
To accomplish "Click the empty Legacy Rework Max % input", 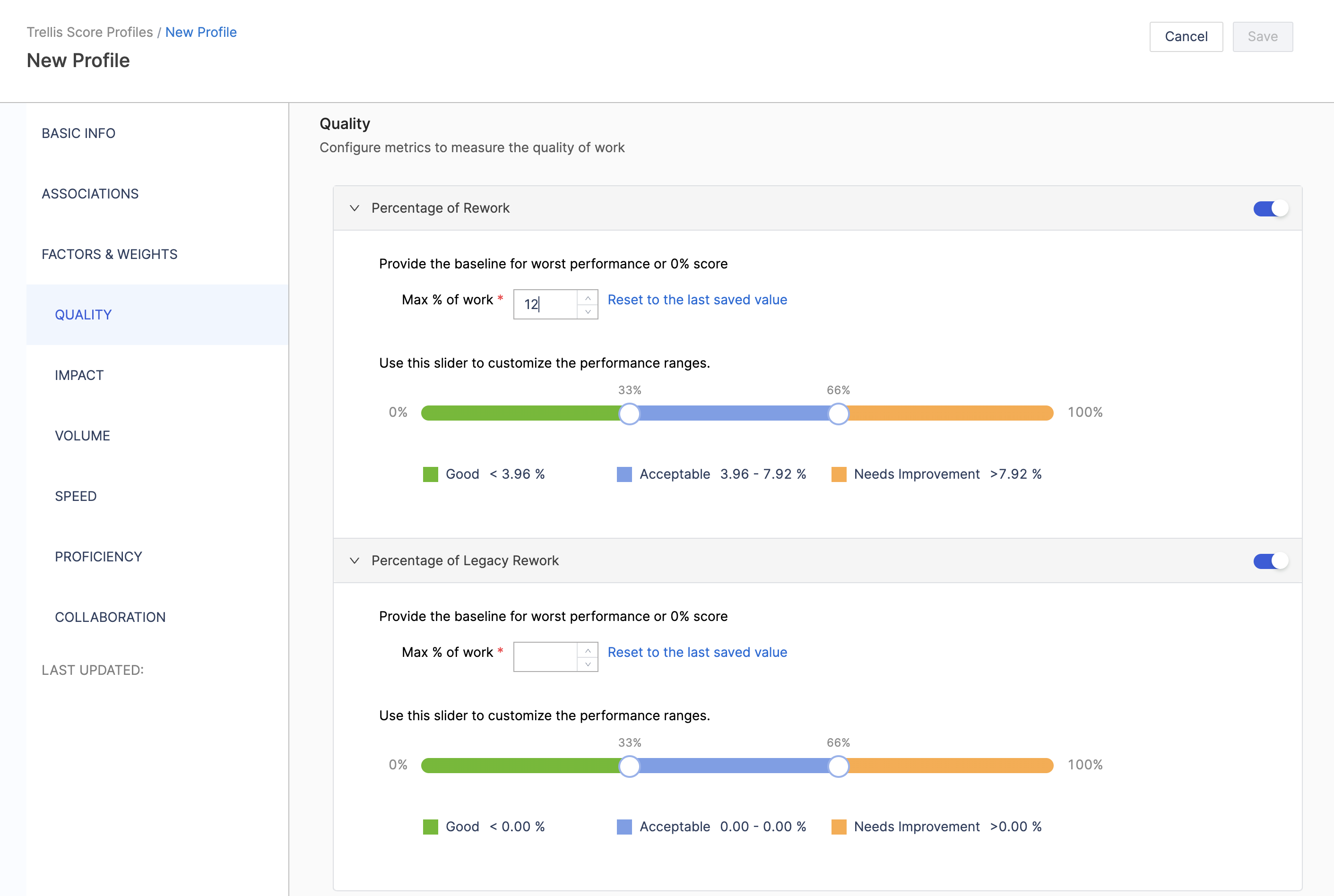I will [x=545, y=656].
